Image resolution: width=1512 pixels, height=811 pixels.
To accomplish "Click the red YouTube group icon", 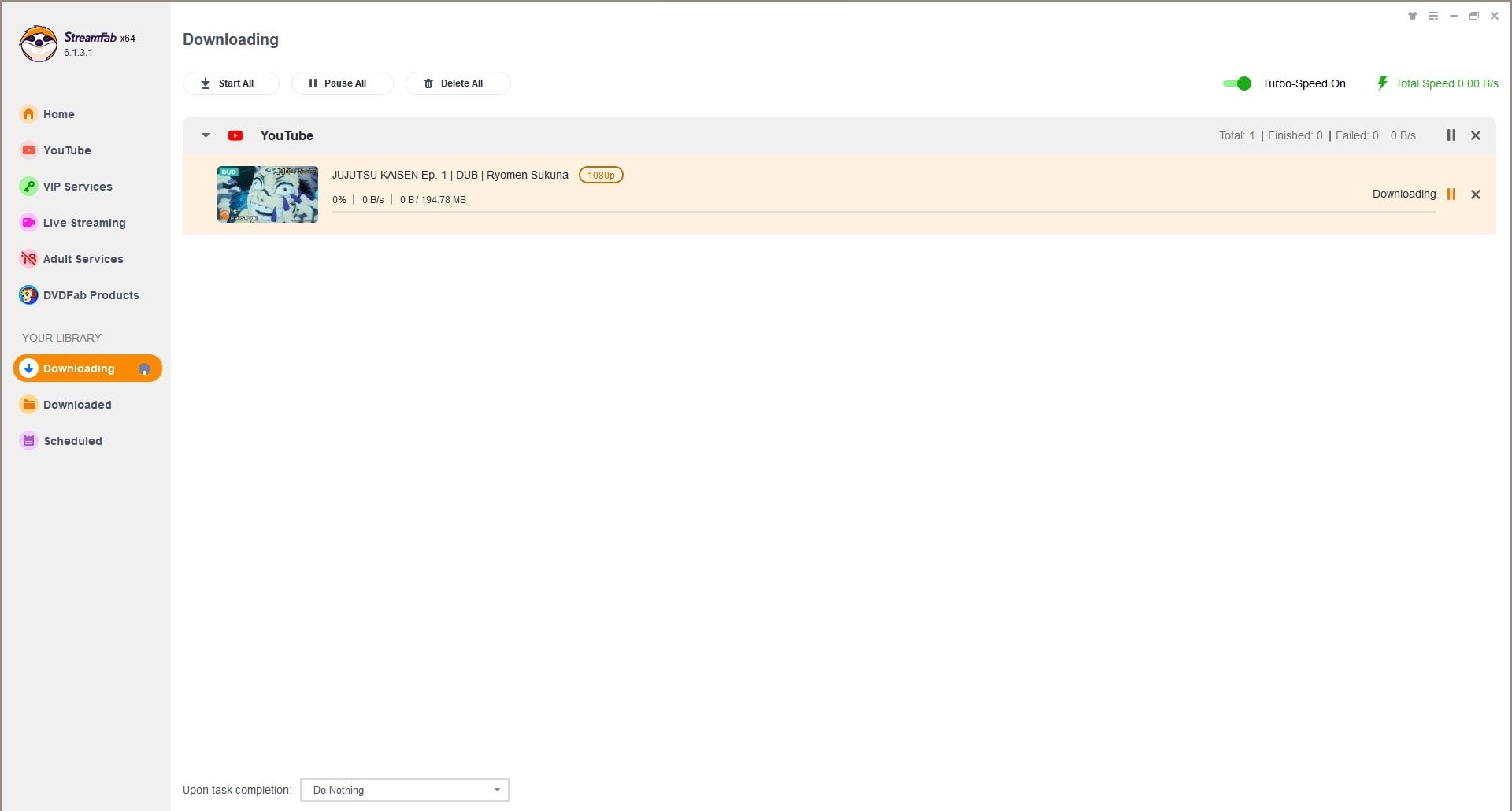I will (x=235, y=135).
